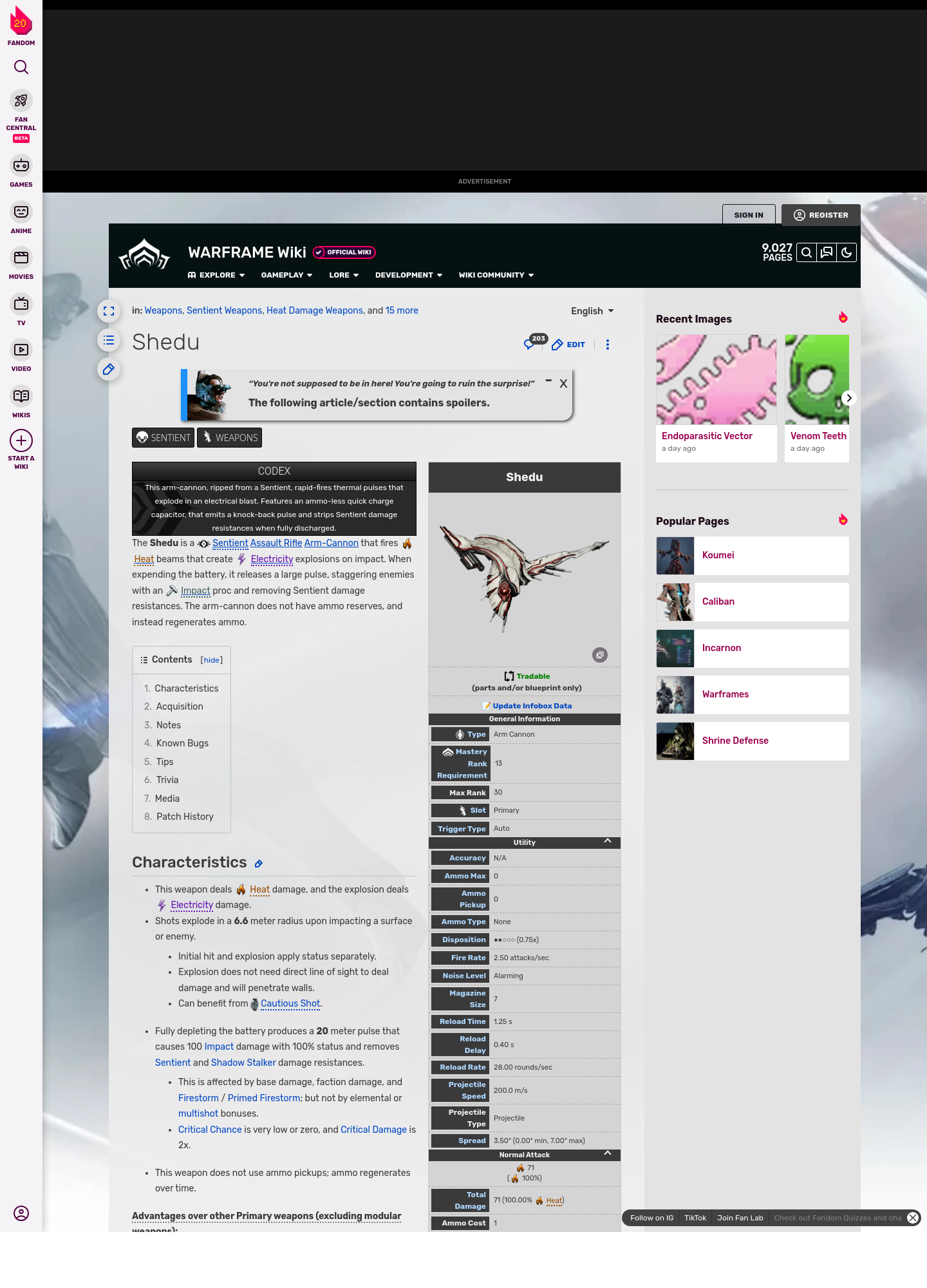The width and height of the screenshot is (927, 1288).
Task: Open the Primed Firestorm link
Action: pyautogui.click(x=264, y=1098)
